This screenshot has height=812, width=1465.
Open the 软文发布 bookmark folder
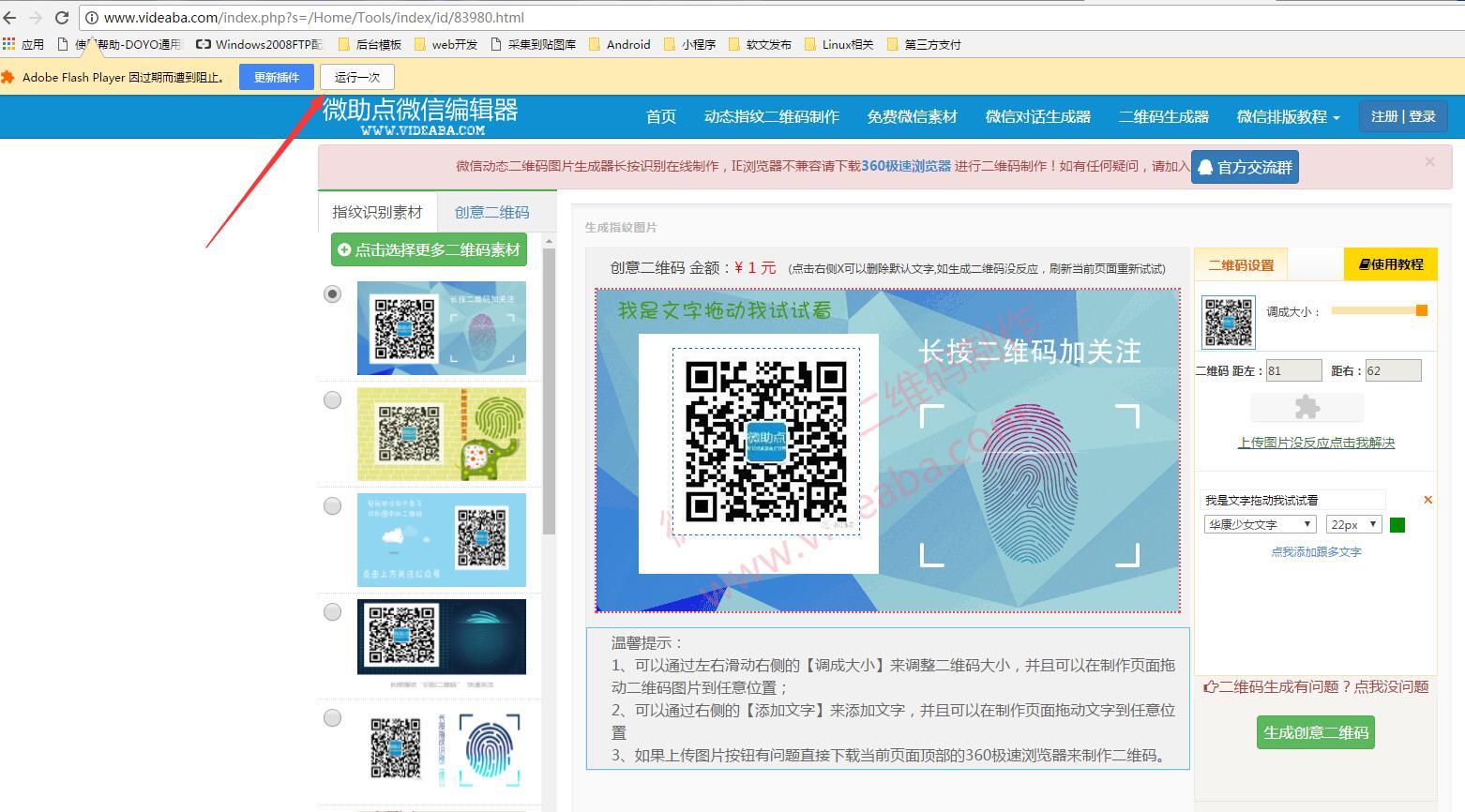pyautogui.click(x=760, y=44)
